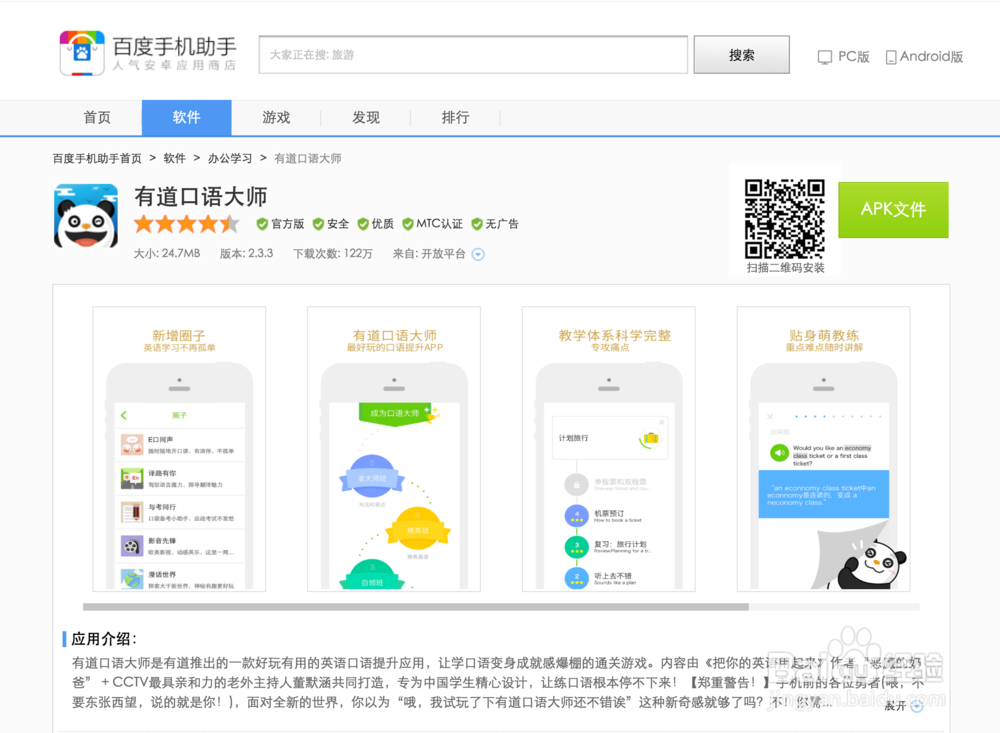Go to the 排行 tab

455,117
